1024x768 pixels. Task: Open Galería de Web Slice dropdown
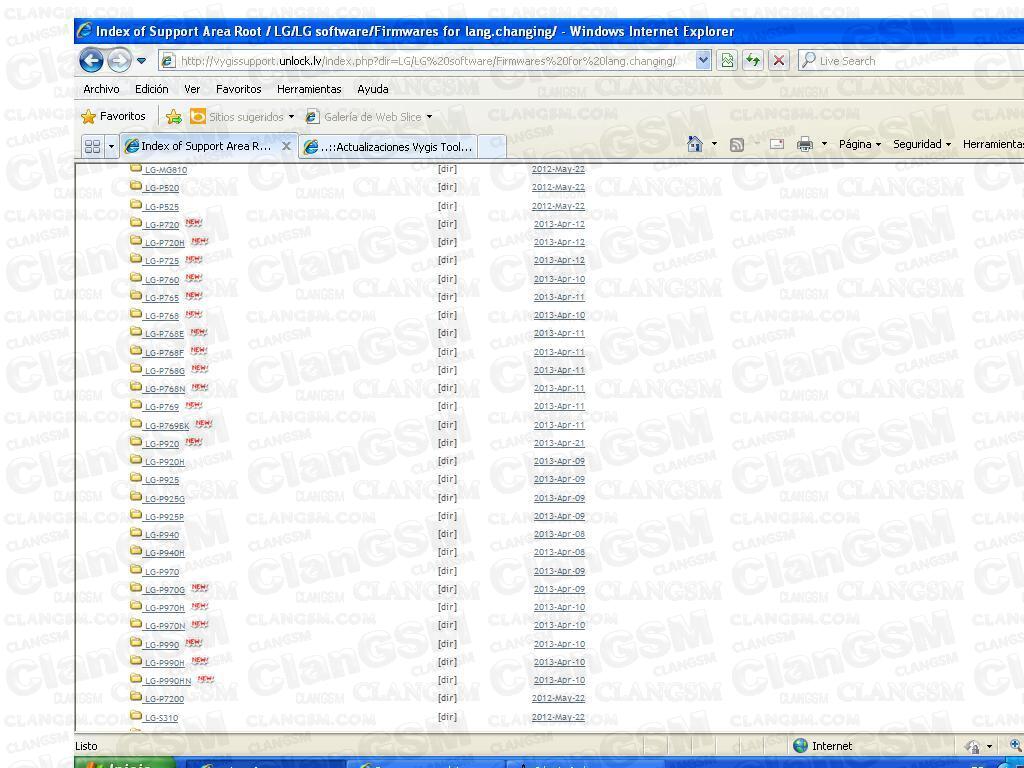[x=369, y=117]
